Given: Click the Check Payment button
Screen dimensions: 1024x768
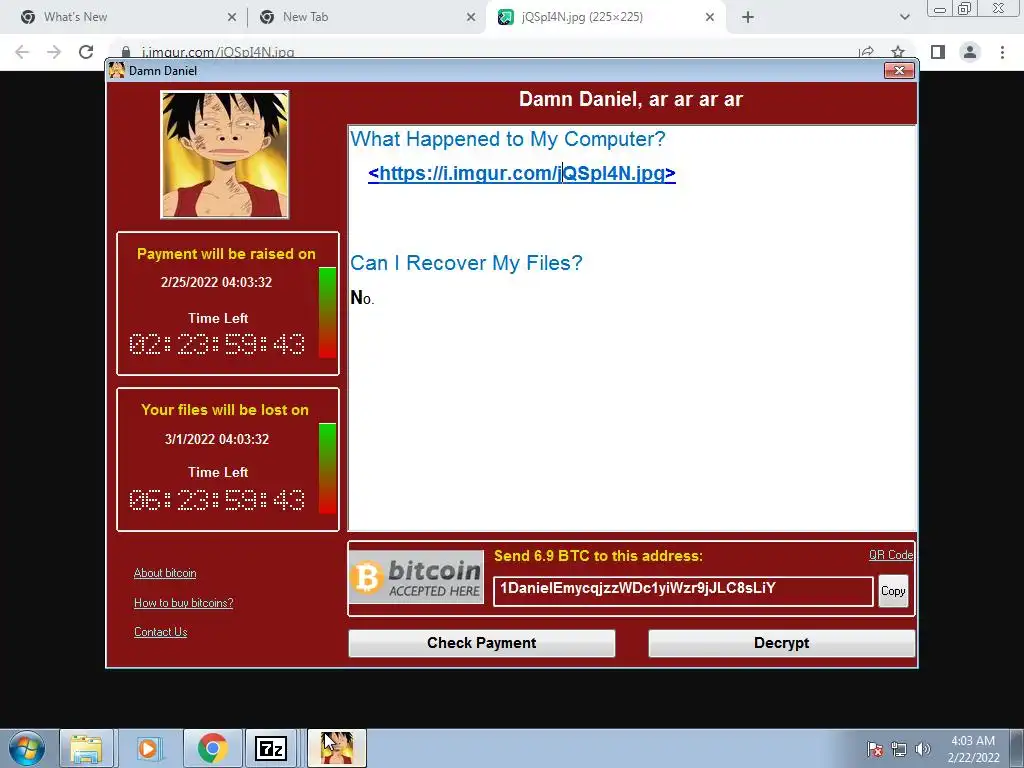Looking at the screenshot, I should [x=481, y=643].
